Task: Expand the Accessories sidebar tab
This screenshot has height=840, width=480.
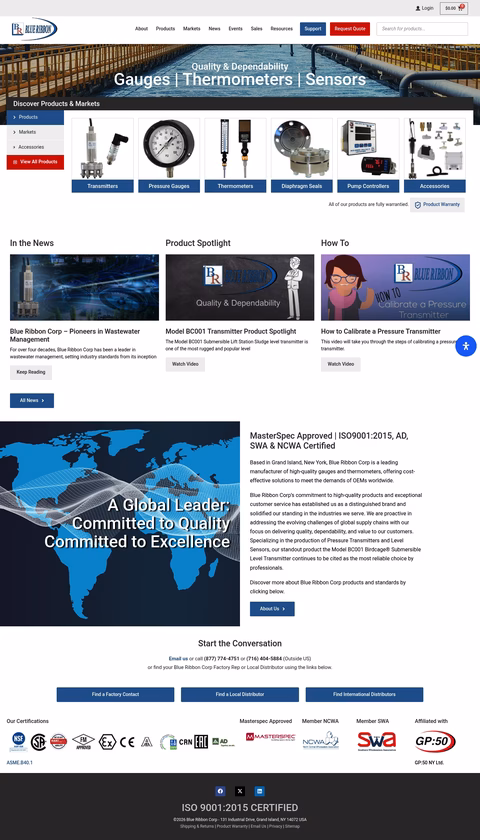Action: coord(35,147)
